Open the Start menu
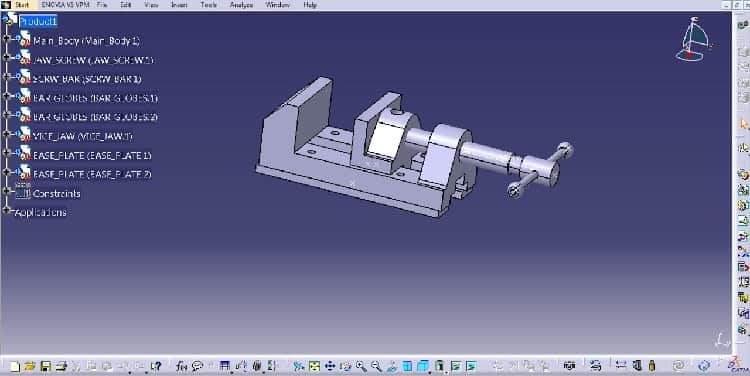 click(x=22, y=5)
